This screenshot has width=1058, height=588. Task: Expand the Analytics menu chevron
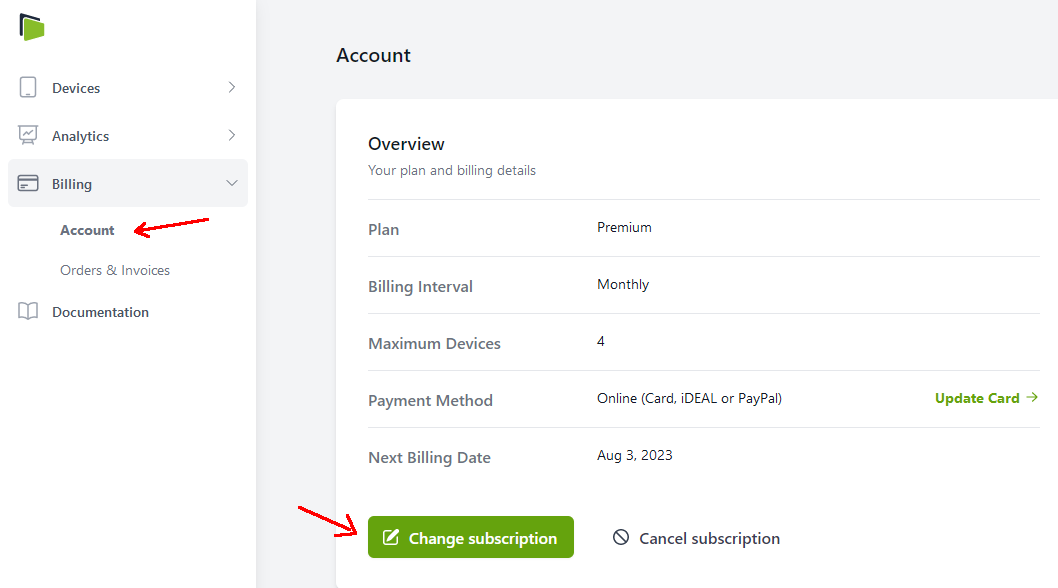click(x=232, y=135)
